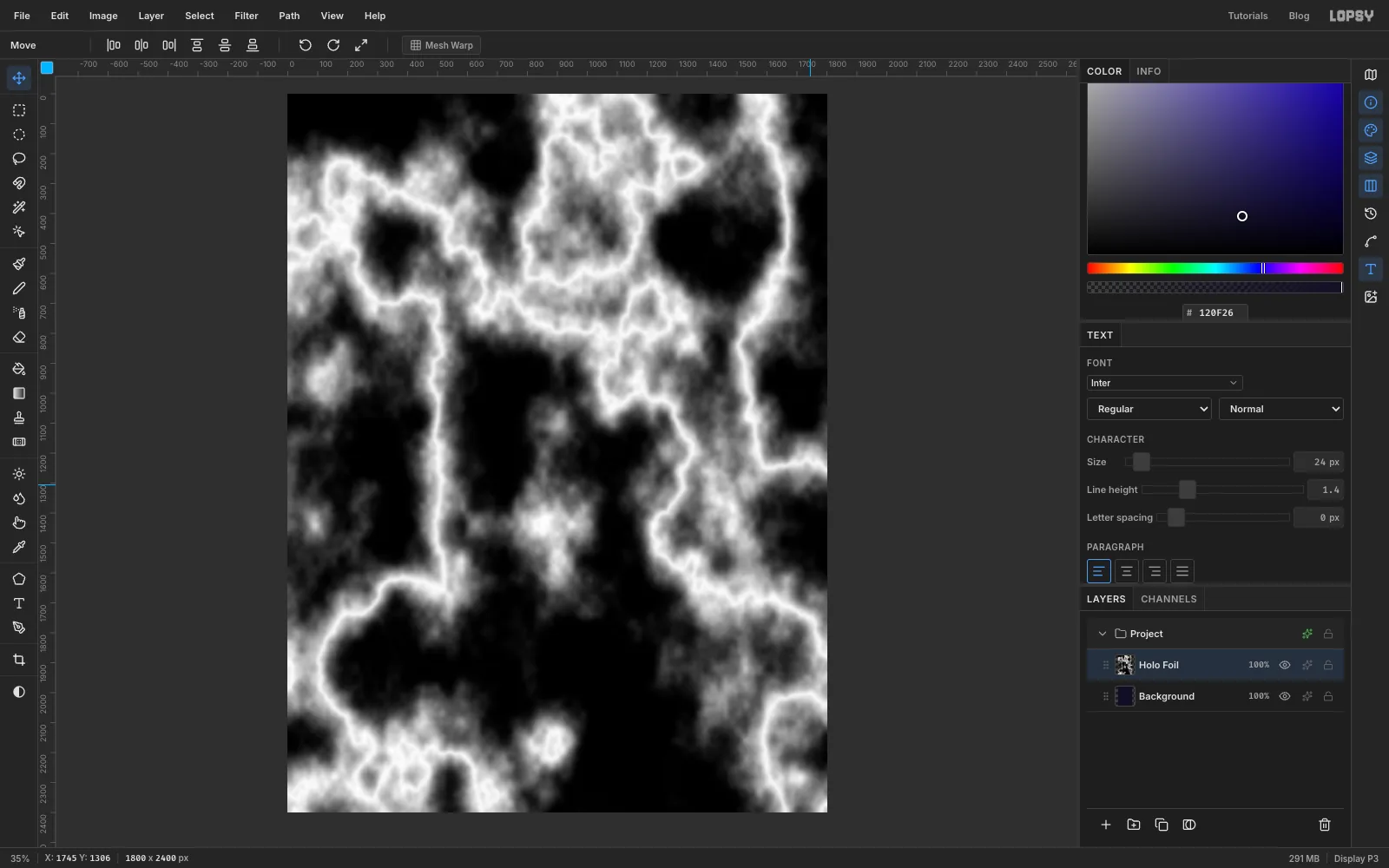Select the Polygon Shape tool
The image size is (1389, 868).
18,579
